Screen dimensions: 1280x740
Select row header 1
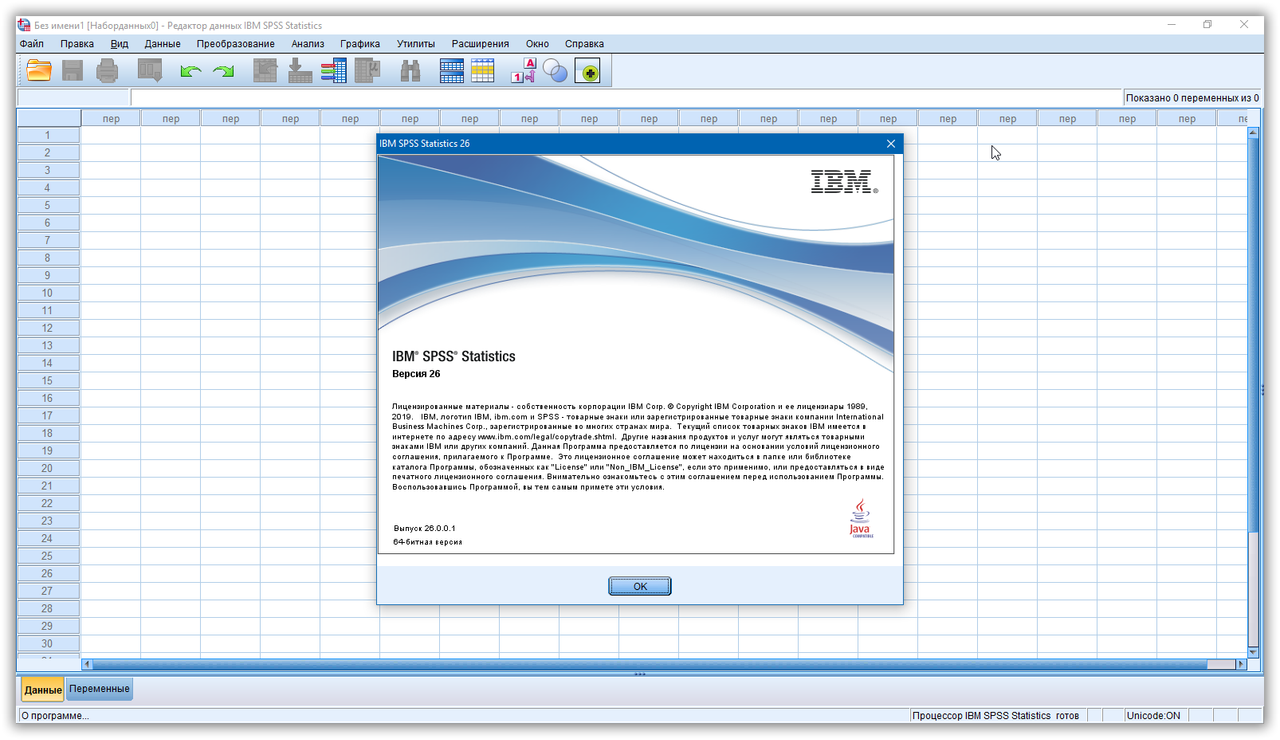(48, 136)
